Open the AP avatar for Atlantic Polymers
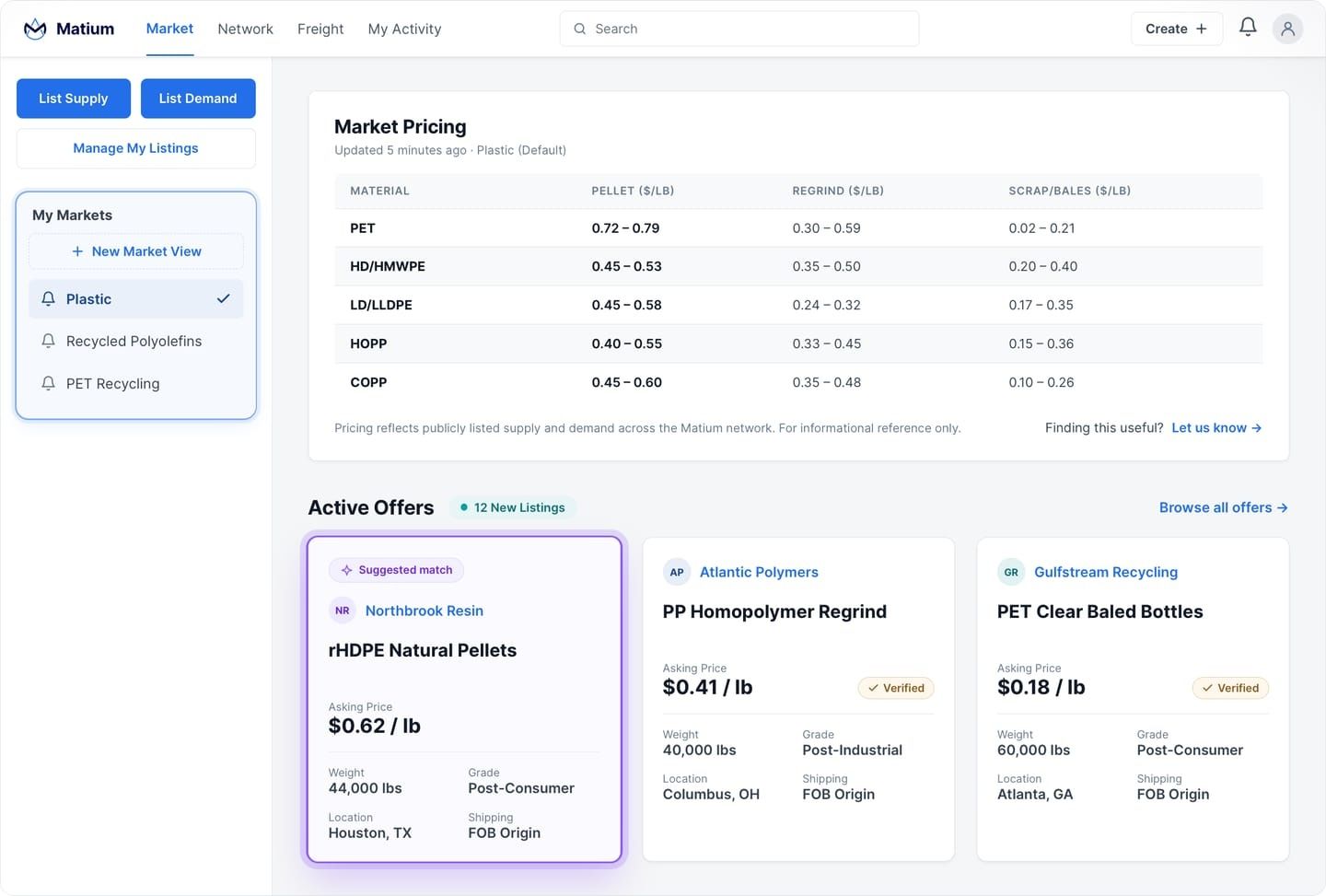The image size is (1326, 896). pyautogui.click(x=677, y=572)
